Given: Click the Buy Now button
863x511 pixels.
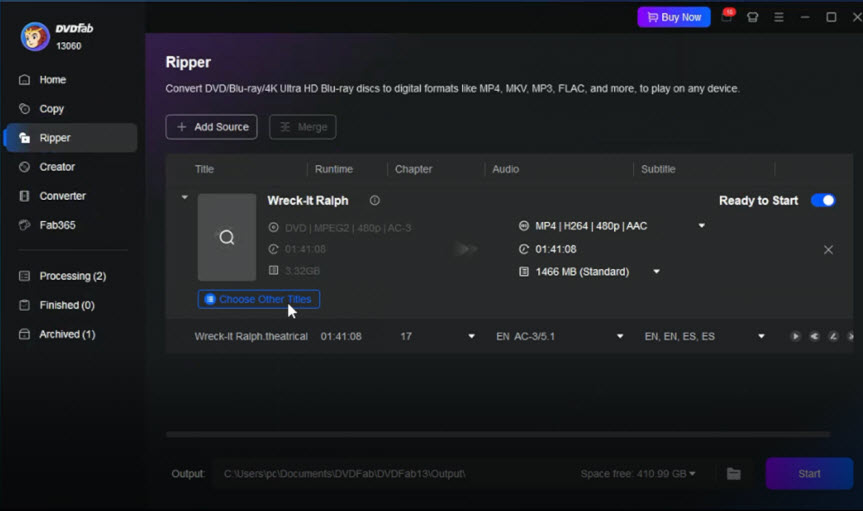Looking at the screenshot, I should tap(674, 17).
